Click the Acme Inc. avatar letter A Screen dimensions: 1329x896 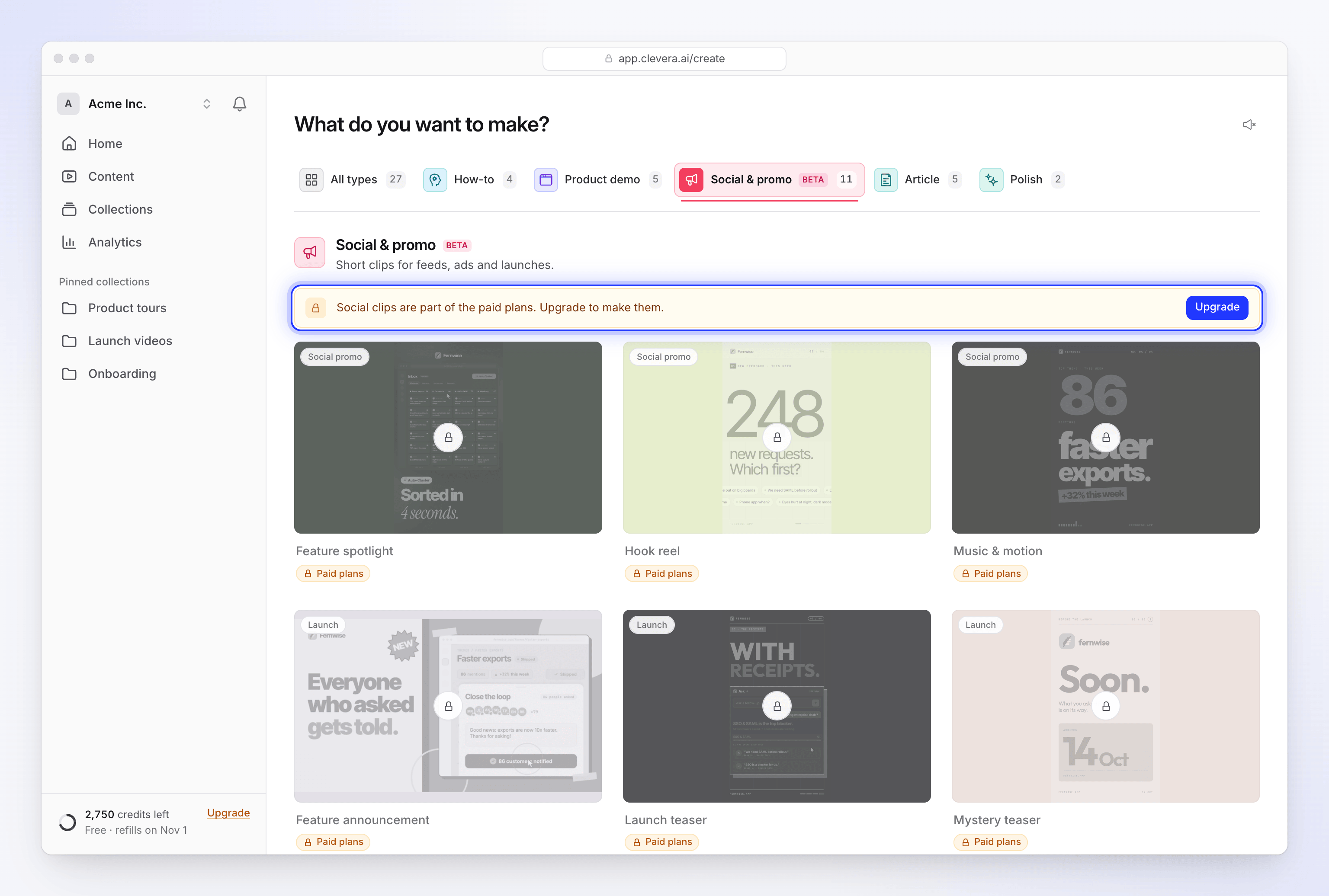(x=68, y=103)
